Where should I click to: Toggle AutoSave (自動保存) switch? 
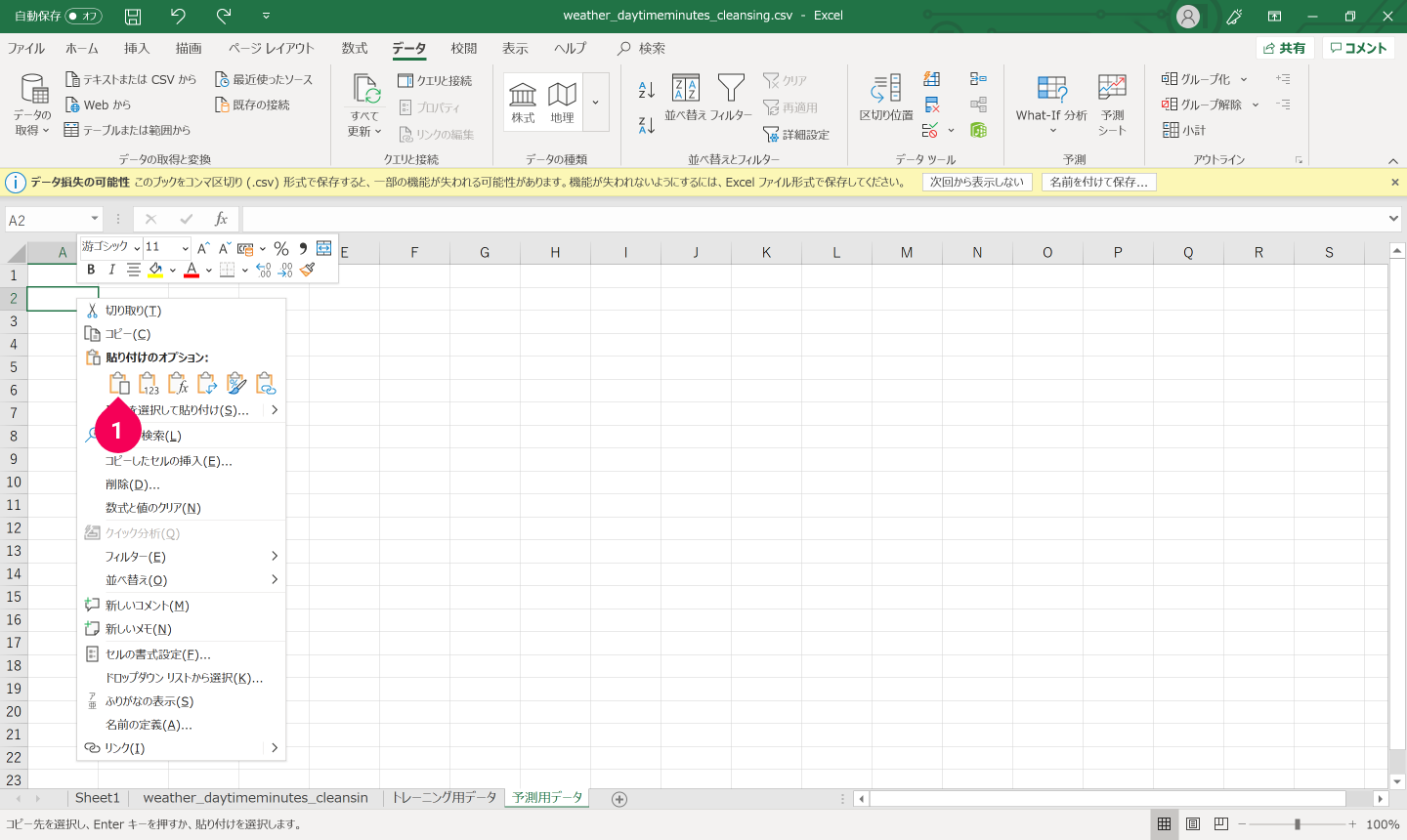point(83,16)
